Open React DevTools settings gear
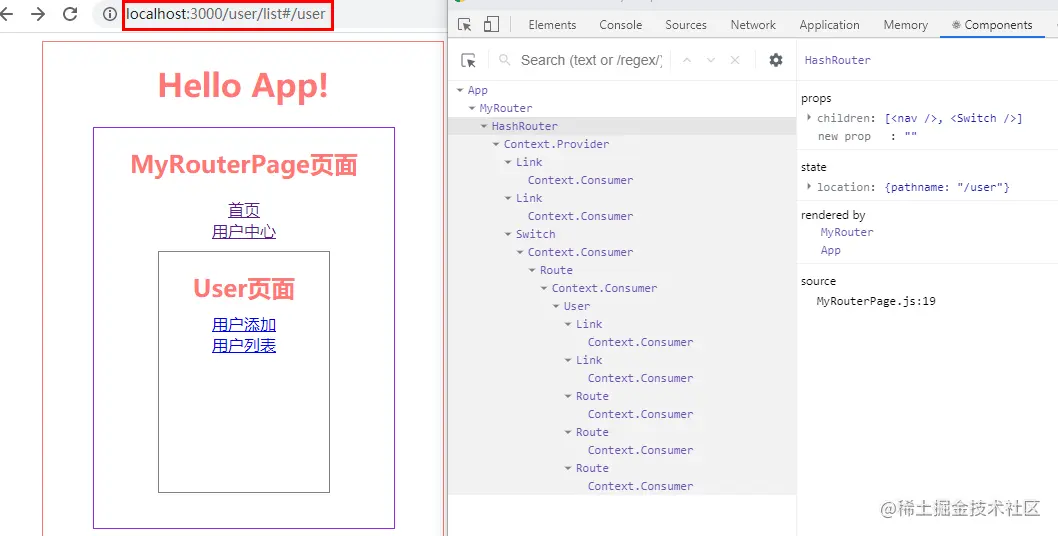This screenshot has height=536, width=1058. pos(776,60)
